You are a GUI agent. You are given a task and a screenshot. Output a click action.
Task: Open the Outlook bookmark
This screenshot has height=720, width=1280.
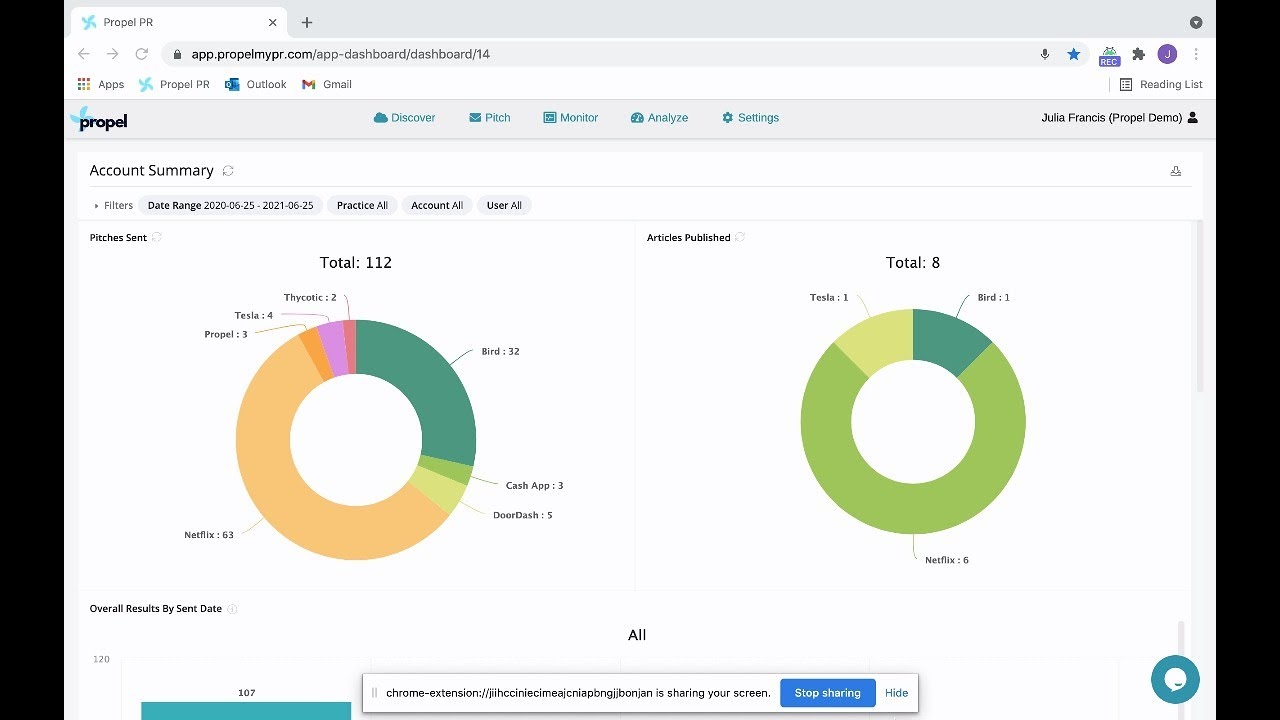tap(256, 84)
